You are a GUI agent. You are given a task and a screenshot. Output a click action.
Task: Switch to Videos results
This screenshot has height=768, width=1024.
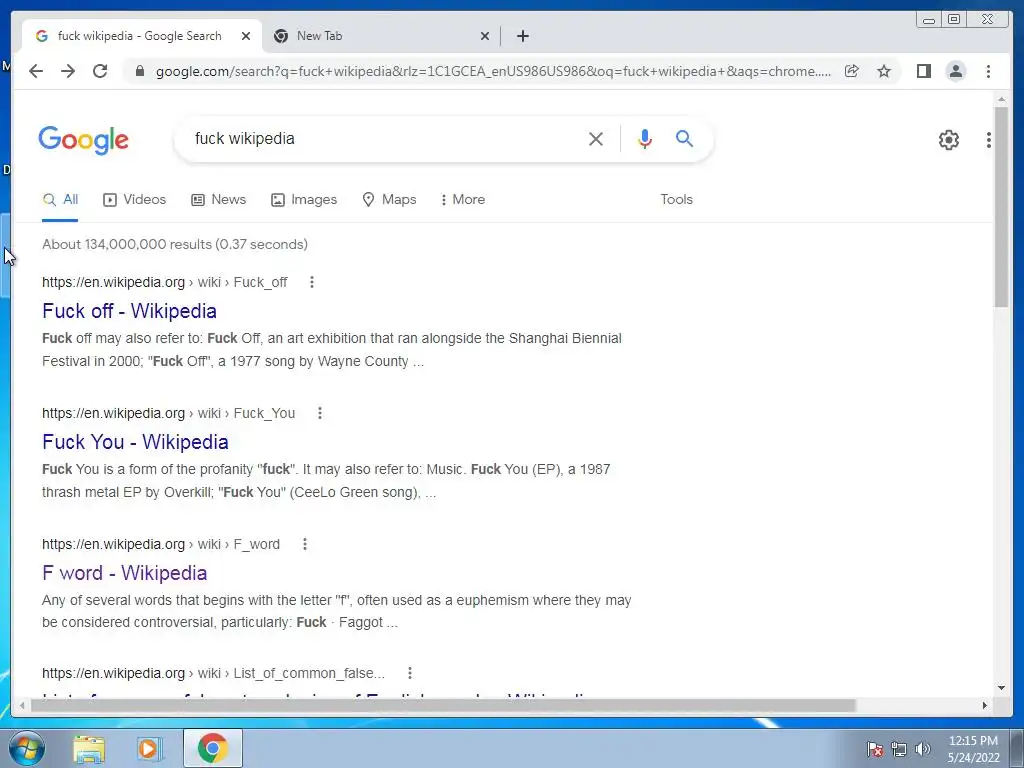135,200
